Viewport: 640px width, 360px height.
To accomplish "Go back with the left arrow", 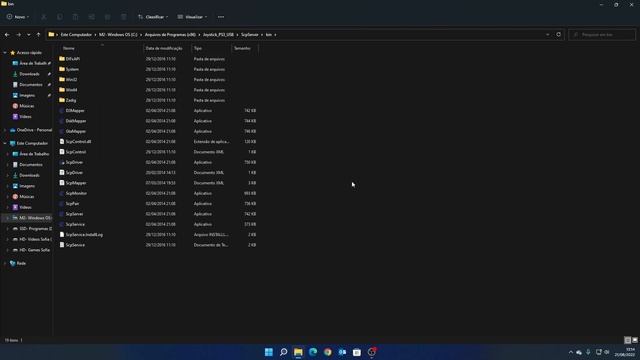I will (7, 35).
